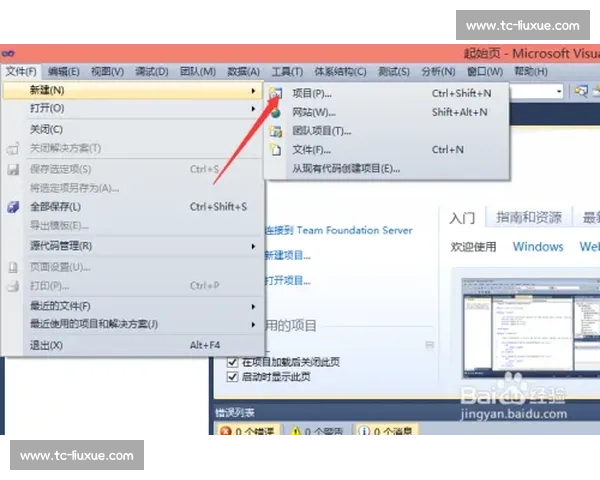Click the save-all disks icon beside 全部保存(L)
The height and width of the screenshot is (480, 600).
click(x=13, y=207)
